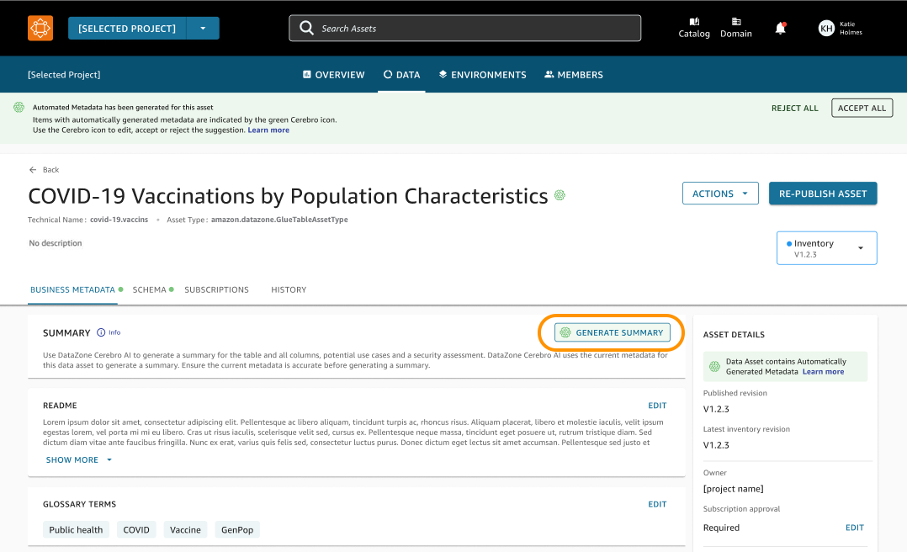
Task: Expand the Actions dropdown
Action: coord(719,194)
